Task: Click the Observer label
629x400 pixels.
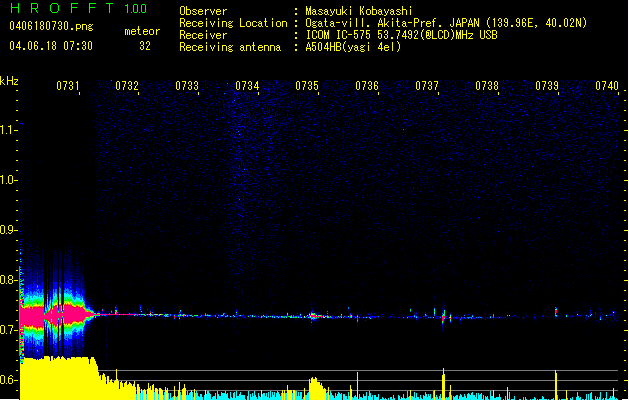Action: (203, 11)
